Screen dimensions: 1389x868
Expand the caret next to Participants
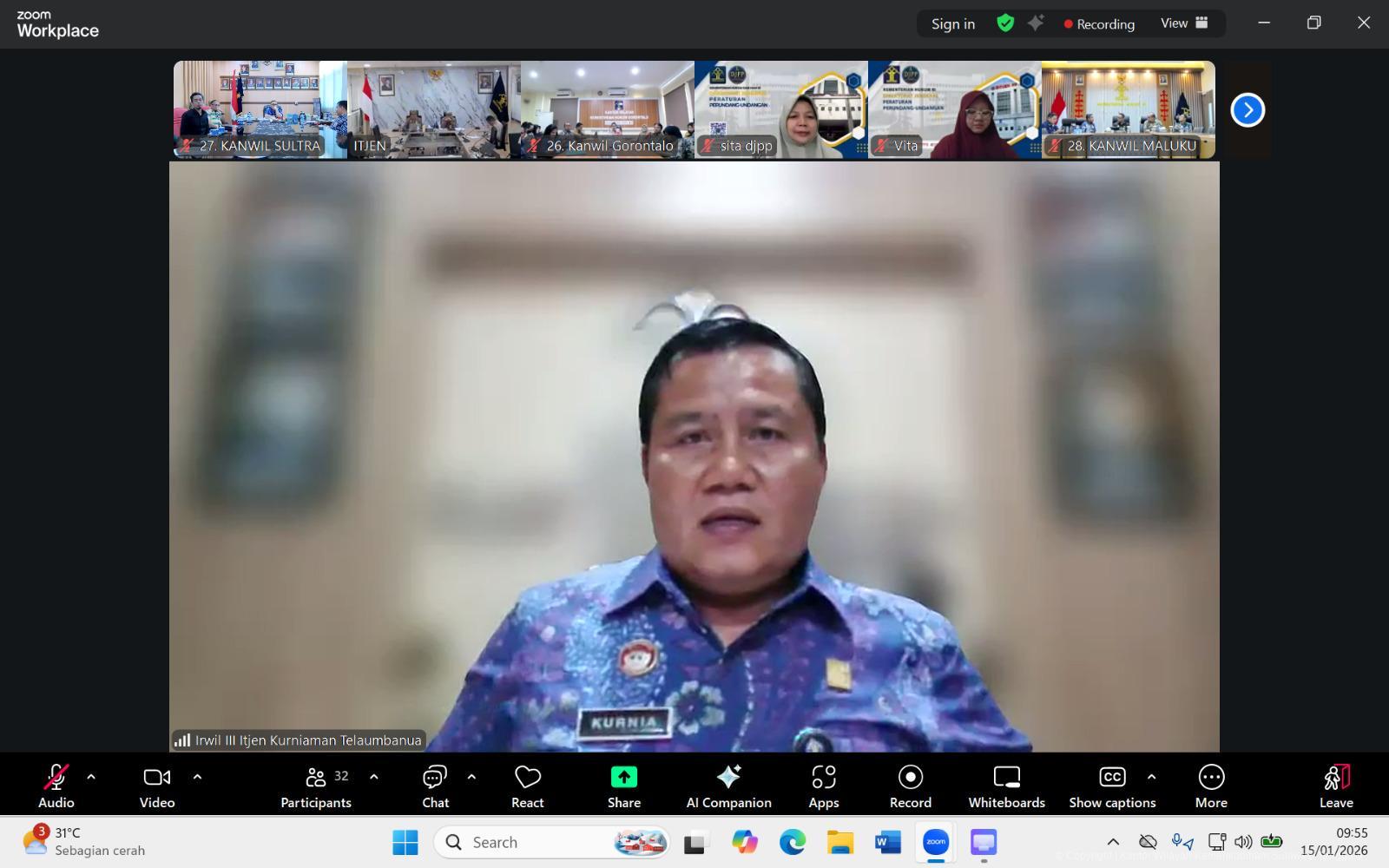coord(374,777)
